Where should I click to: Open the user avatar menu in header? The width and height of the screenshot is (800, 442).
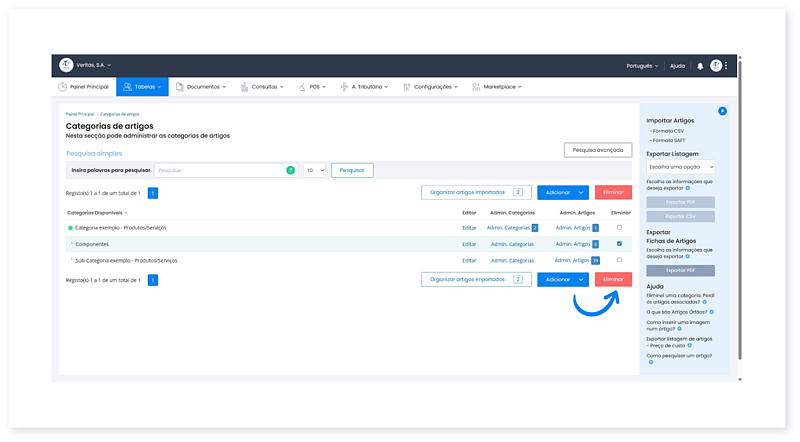point(715,66)
